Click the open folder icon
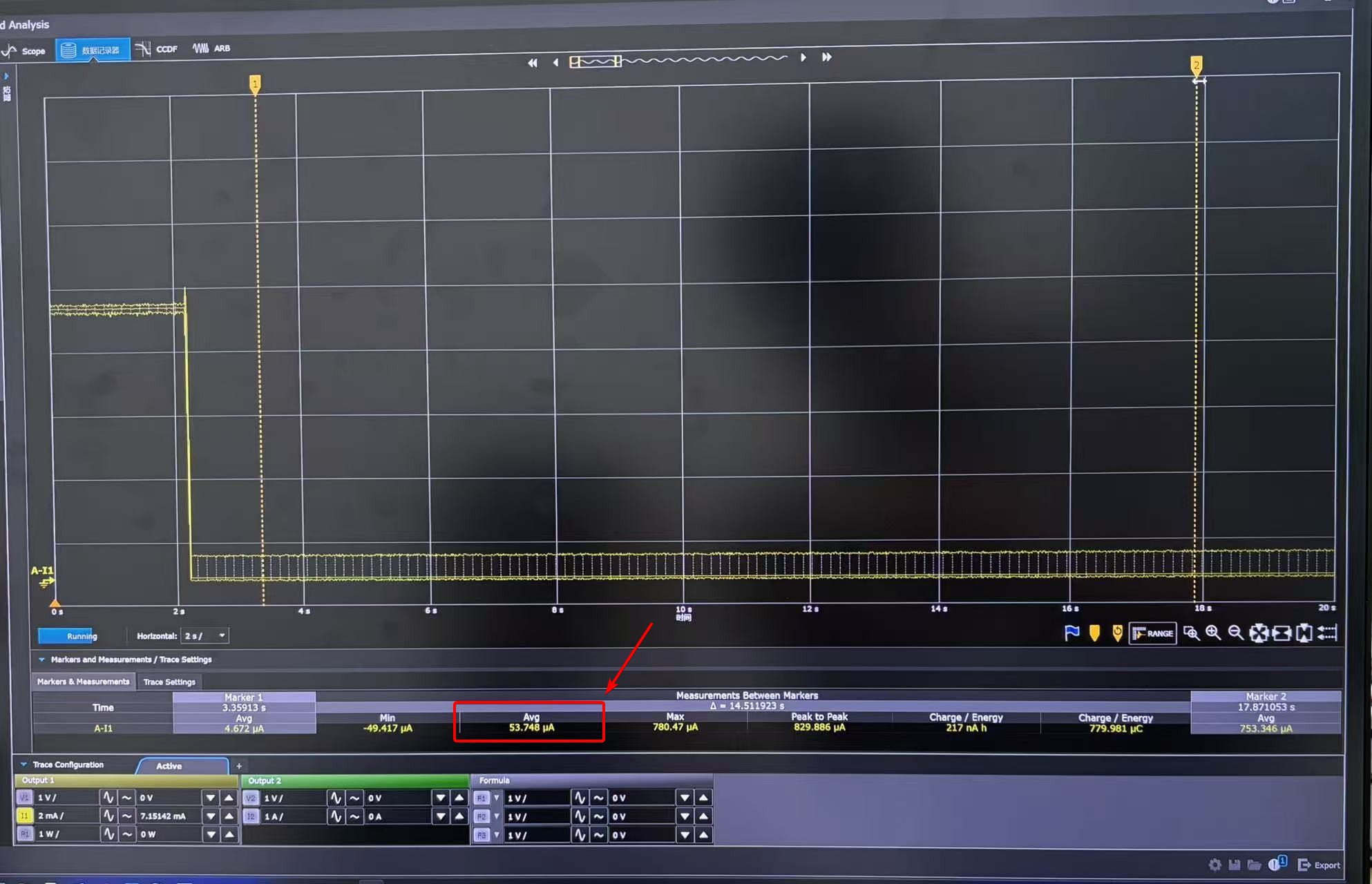The height and width of the screenshot is (884, 1372). tap(1254, 865)
